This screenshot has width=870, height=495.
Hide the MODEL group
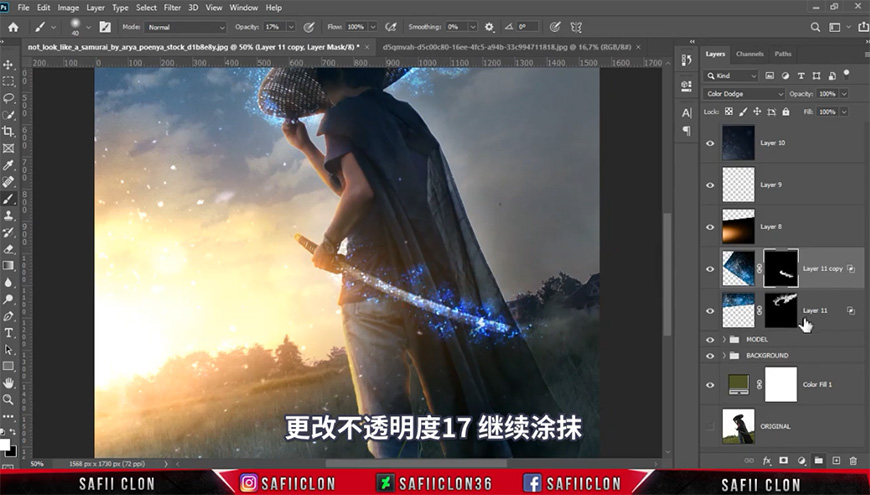(710, 340)
